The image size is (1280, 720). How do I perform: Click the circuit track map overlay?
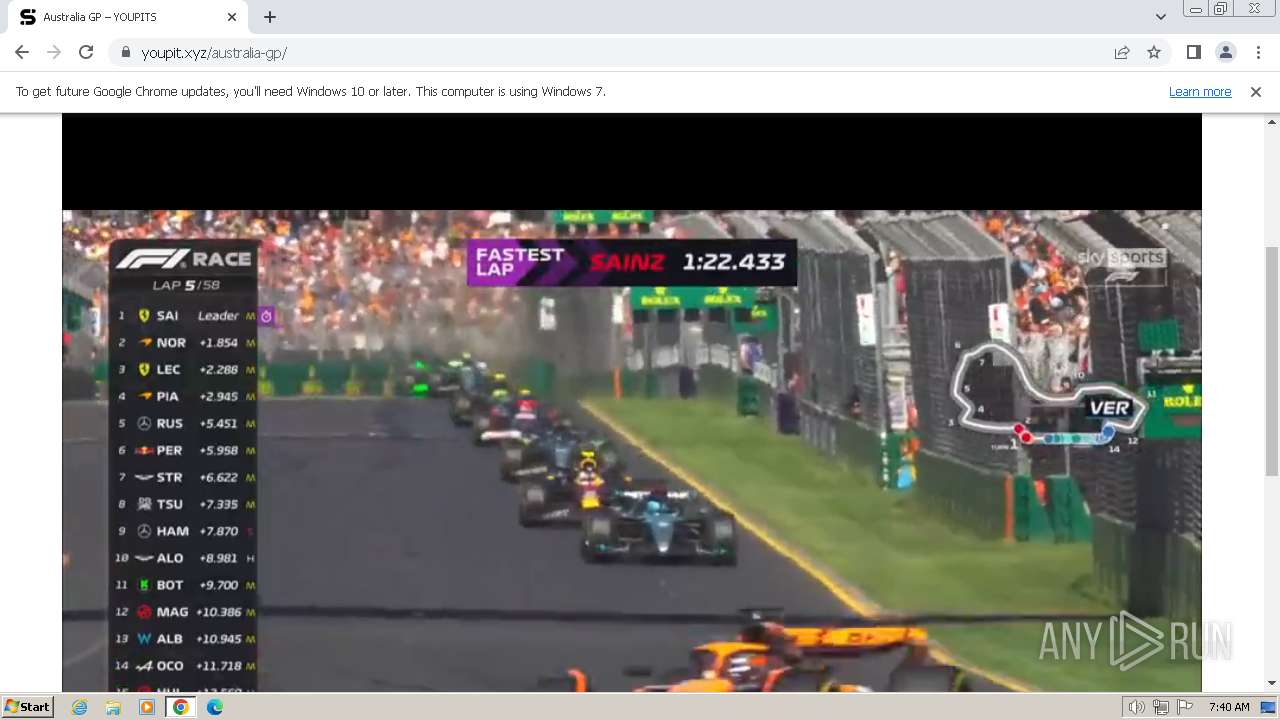click(1050, 397)
